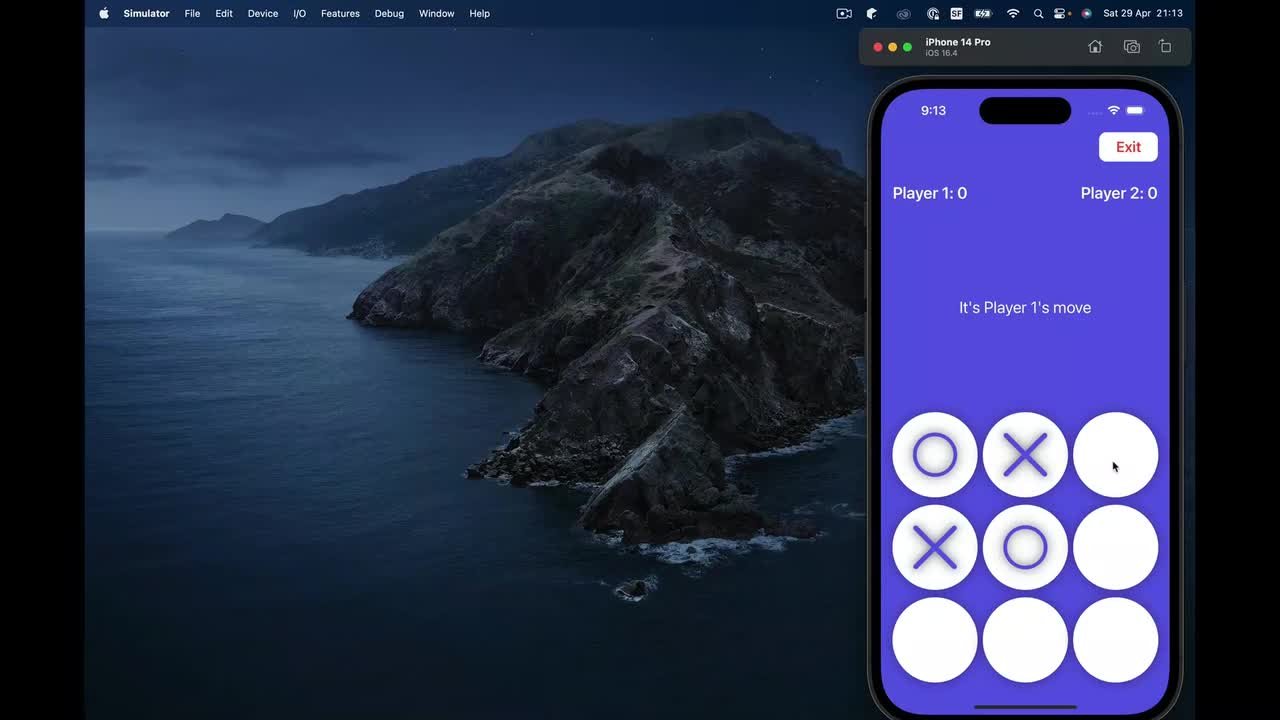Screen dimensions: 1280x720
Task: Click the "It's Player 1's move" status text
Action: (x=1025, y=307)
